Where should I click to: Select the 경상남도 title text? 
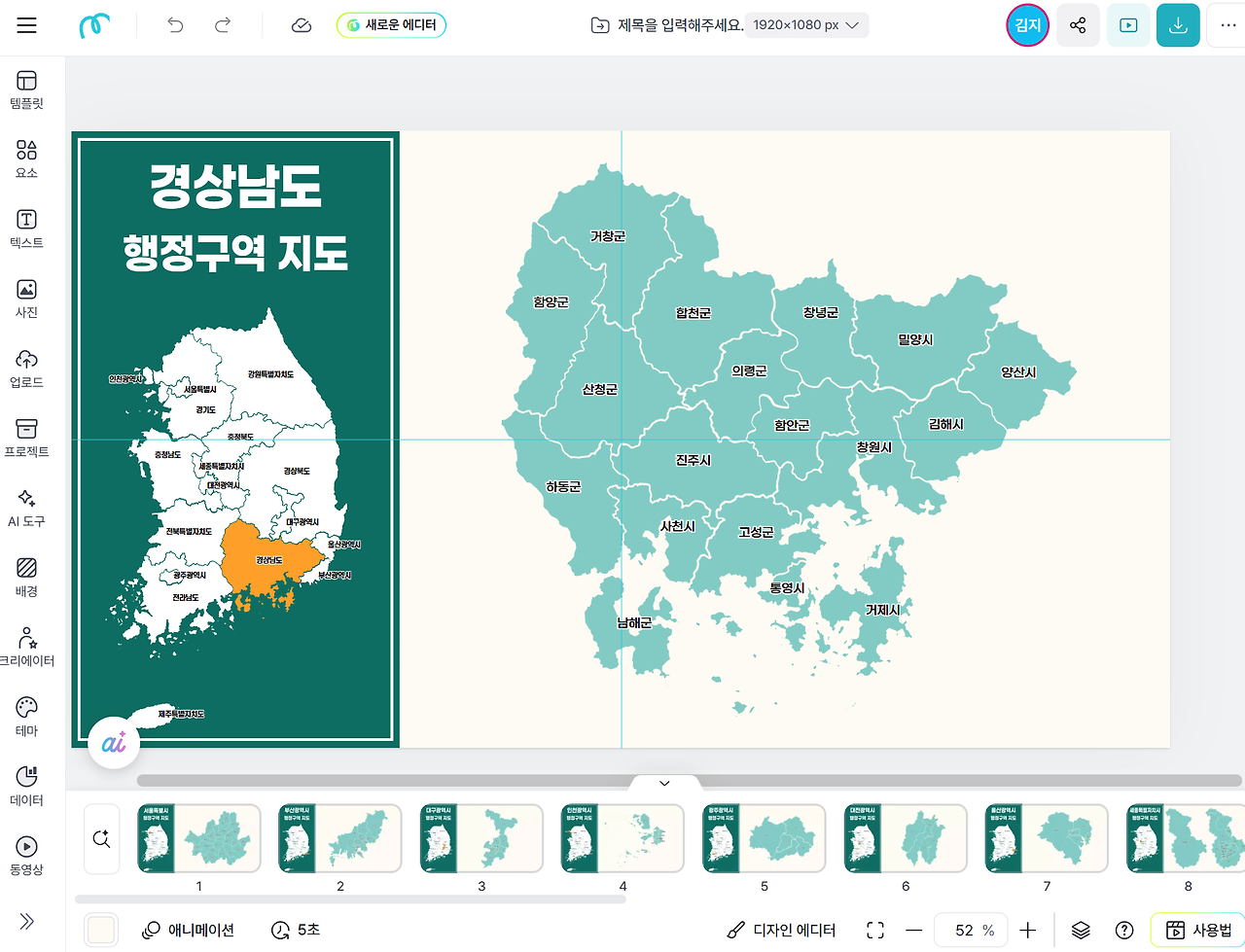click(235, 187)
